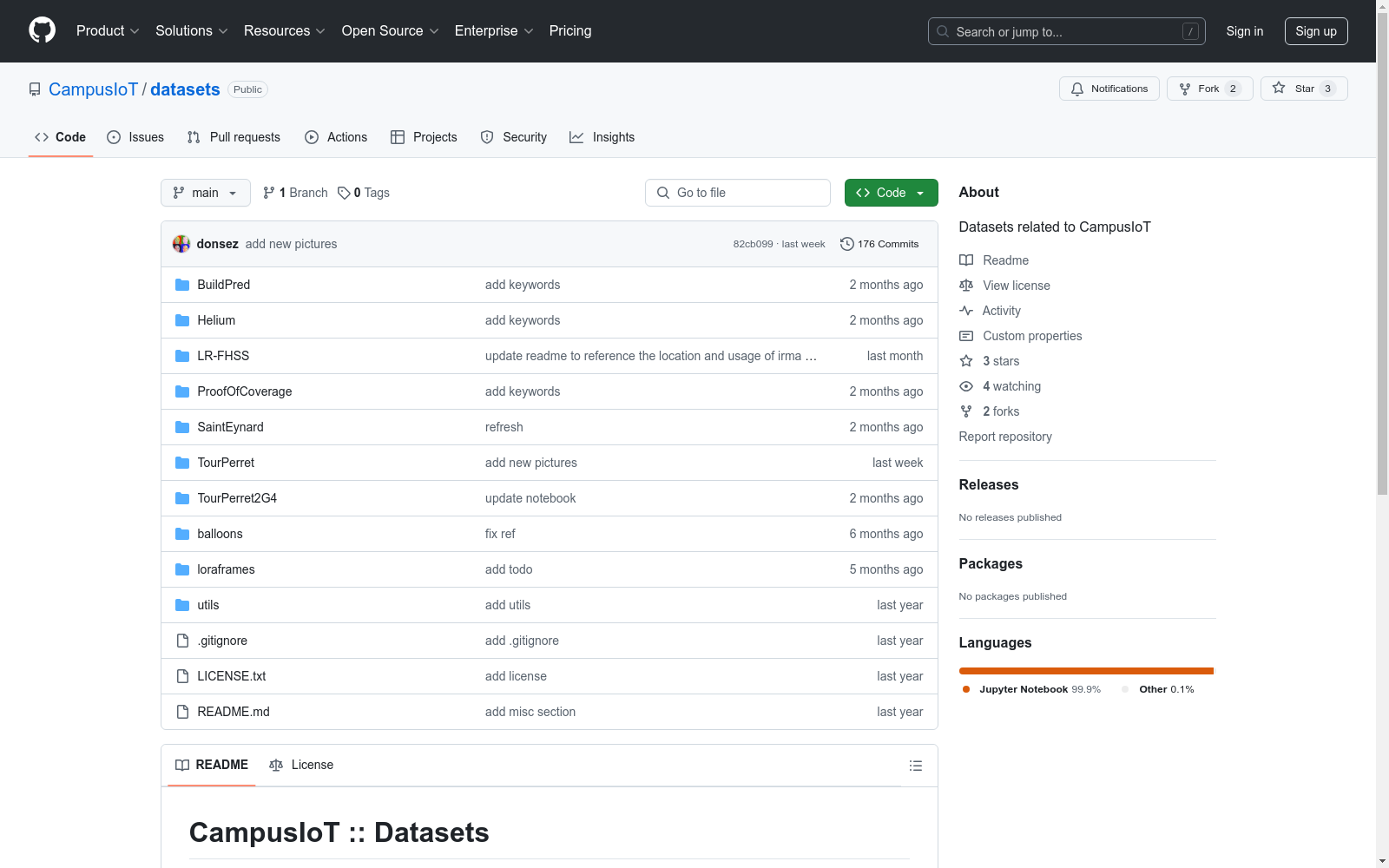The width and height of the screenshot is (1389, 868).
Task: Click the balloons folder icon
Action: coord(182,534)
